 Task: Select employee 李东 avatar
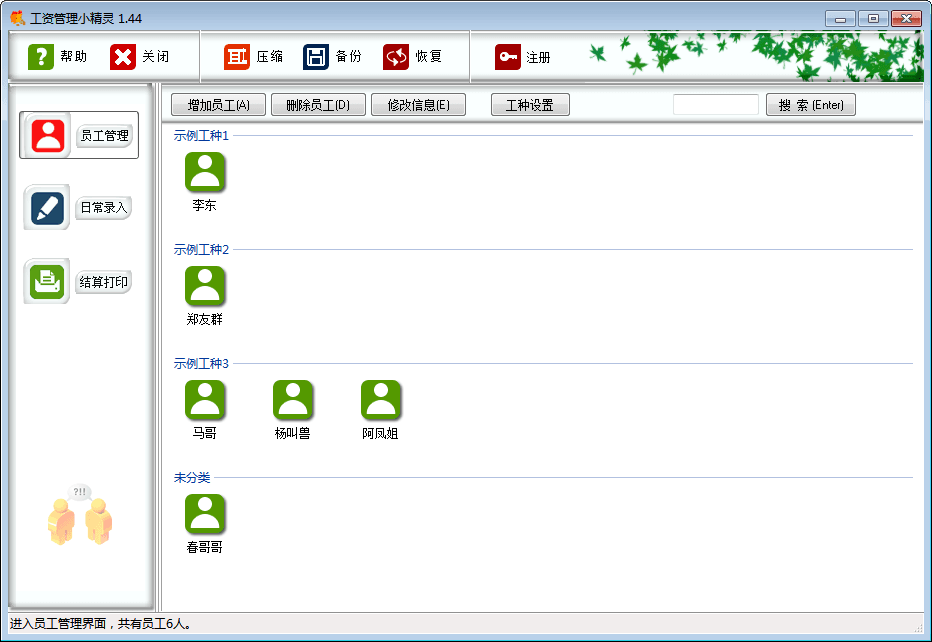[205, 172]
